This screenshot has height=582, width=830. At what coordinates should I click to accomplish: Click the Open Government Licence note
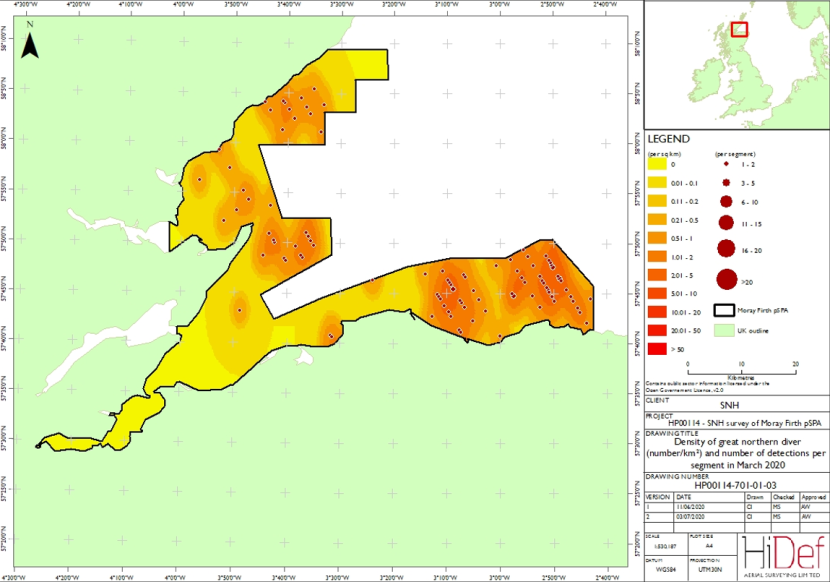(708, 386)
